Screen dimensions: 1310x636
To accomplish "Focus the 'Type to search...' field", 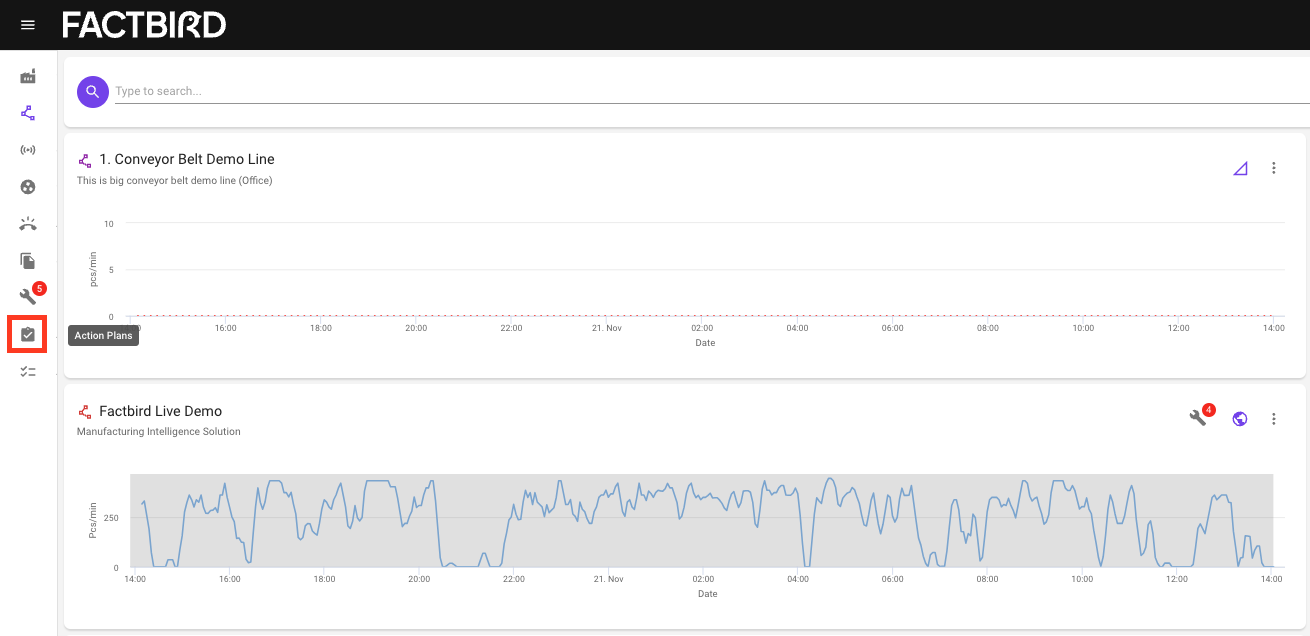I will pyautogui.click(x=712, y=91).
